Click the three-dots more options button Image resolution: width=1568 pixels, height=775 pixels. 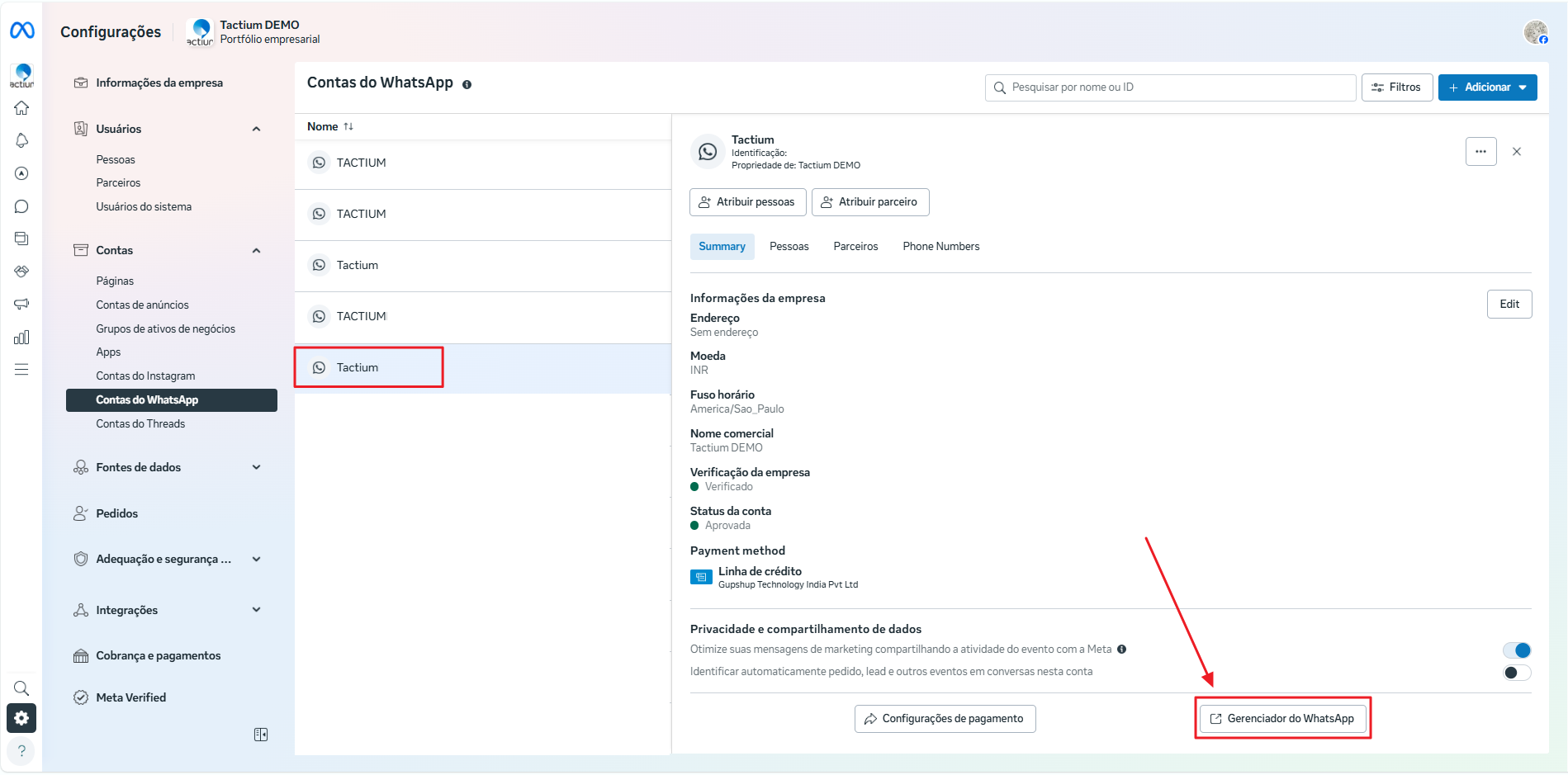coord(1480,152)
